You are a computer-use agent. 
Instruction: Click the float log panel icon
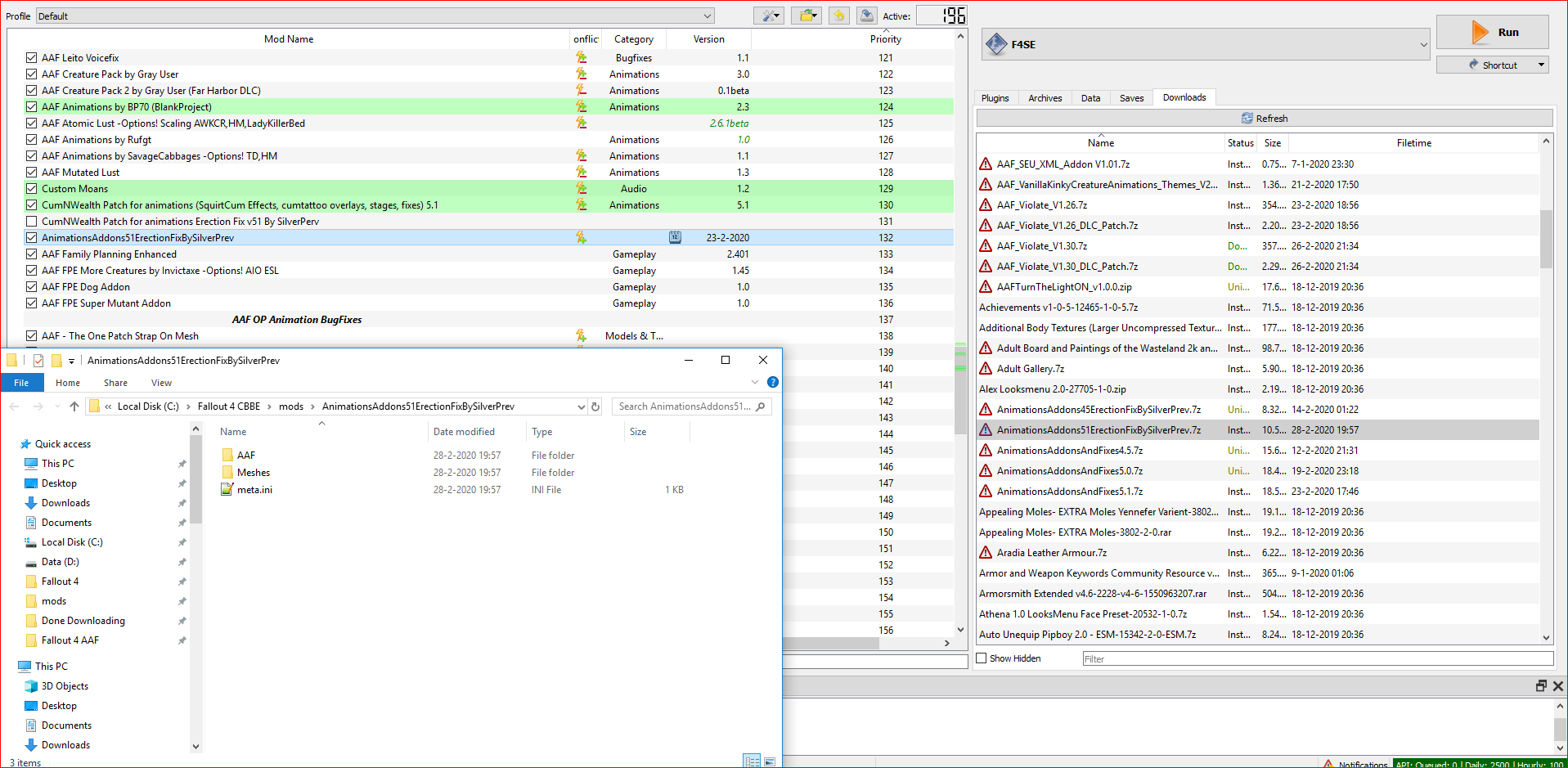(x=1541, y=685)
